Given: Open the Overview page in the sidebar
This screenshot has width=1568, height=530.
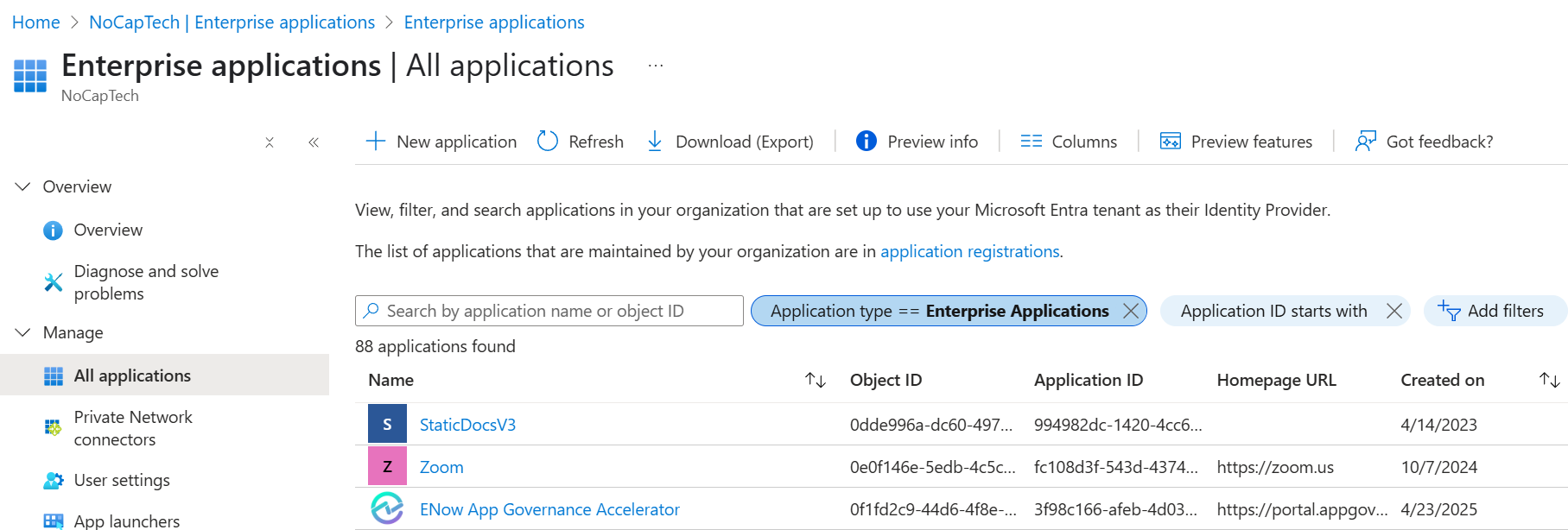Looking at the screenshot, I should tap(108, 230).
